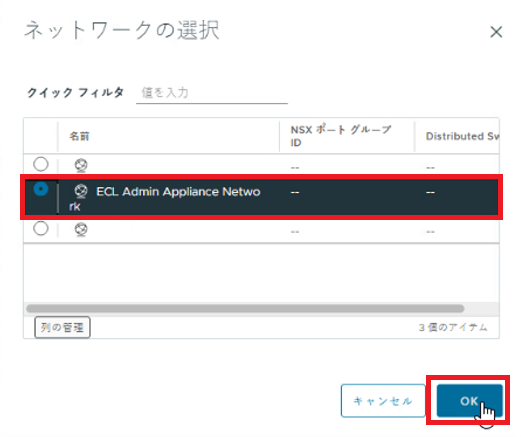Click the キャンセル button

click(x=383, y=401)
